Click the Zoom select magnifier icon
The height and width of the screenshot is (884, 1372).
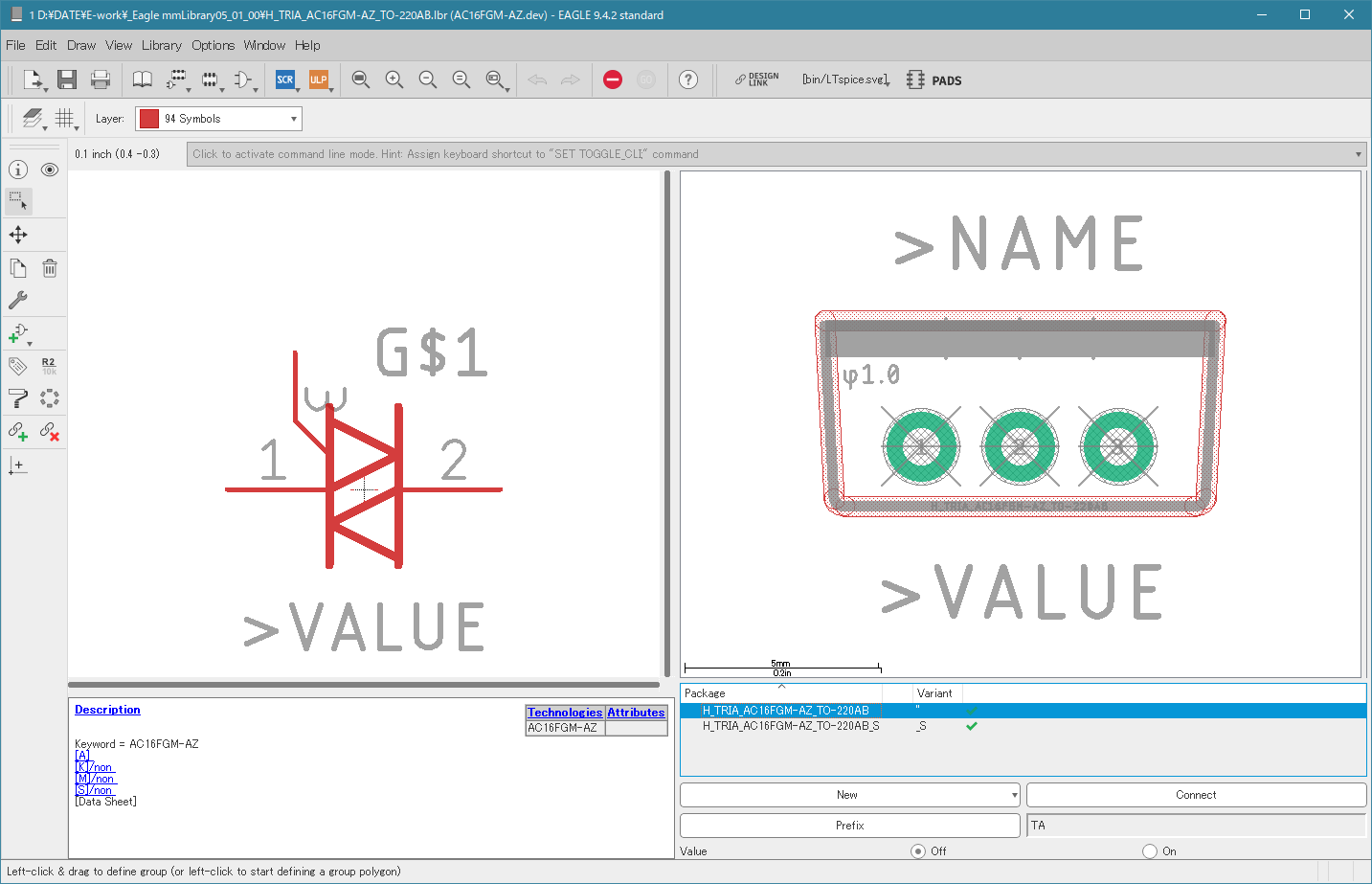[495, 79]
